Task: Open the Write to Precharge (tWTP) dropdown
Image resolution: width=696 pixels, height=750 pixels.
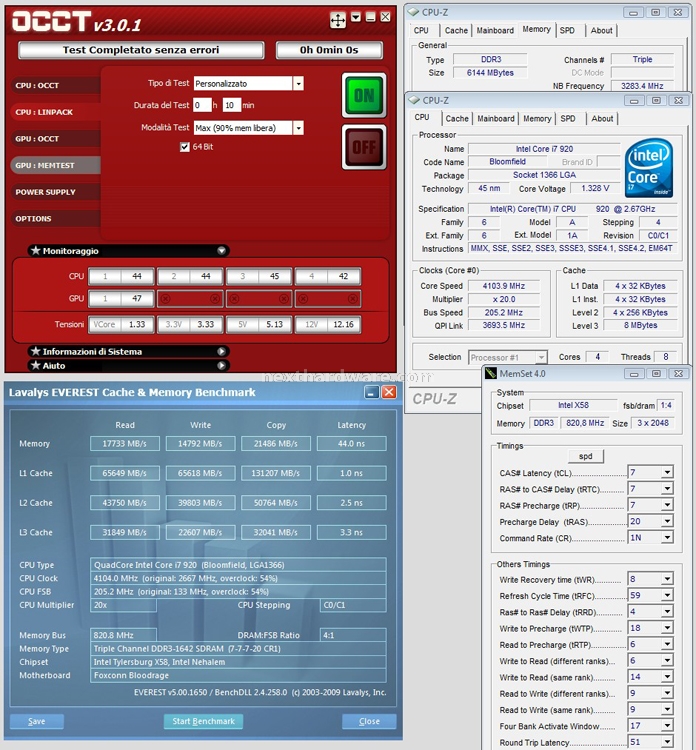Action: pos(667,628)
